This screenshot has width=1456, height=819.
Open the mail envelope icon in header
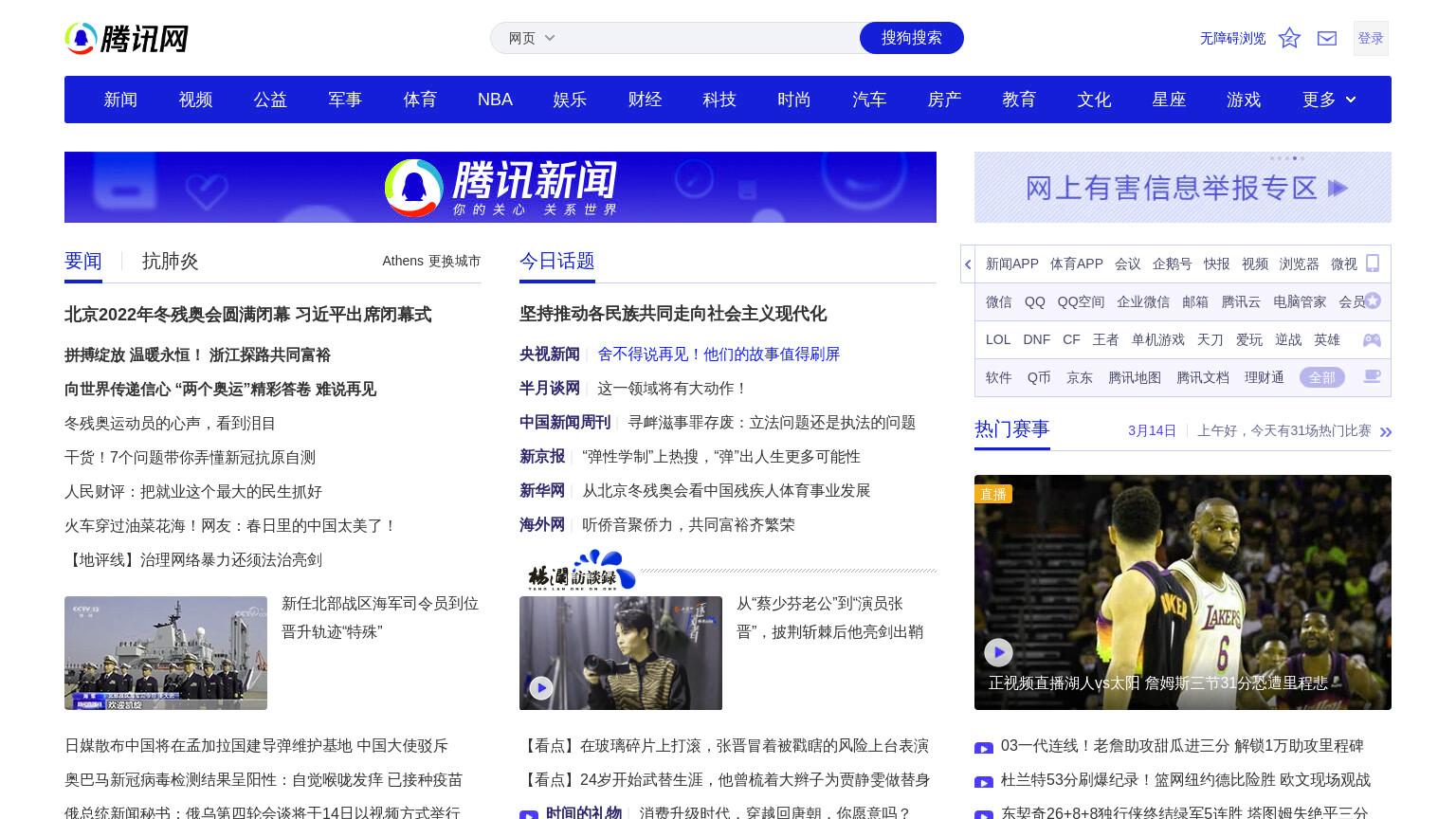point(1327,38)
